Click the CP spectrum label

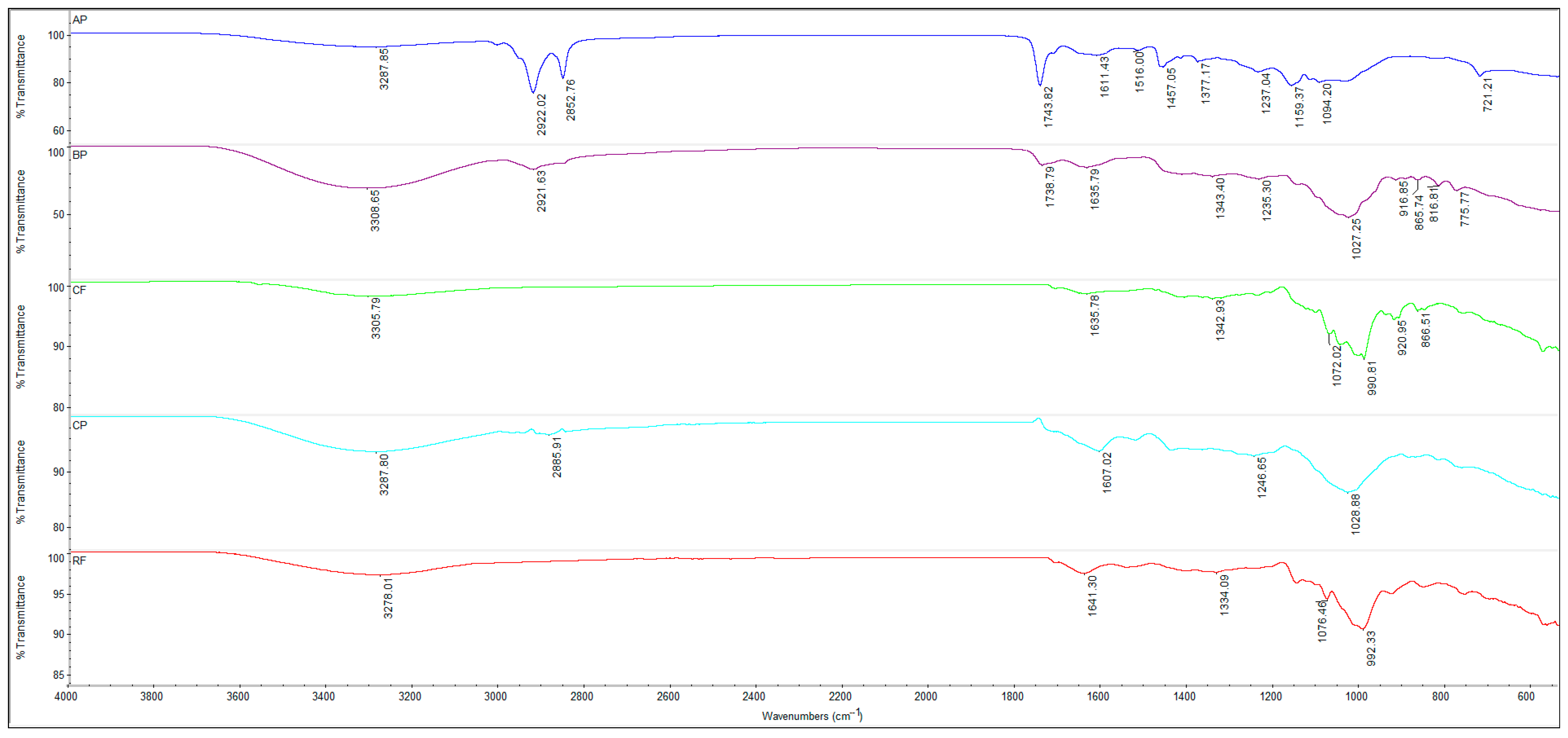tap(80, 425)
